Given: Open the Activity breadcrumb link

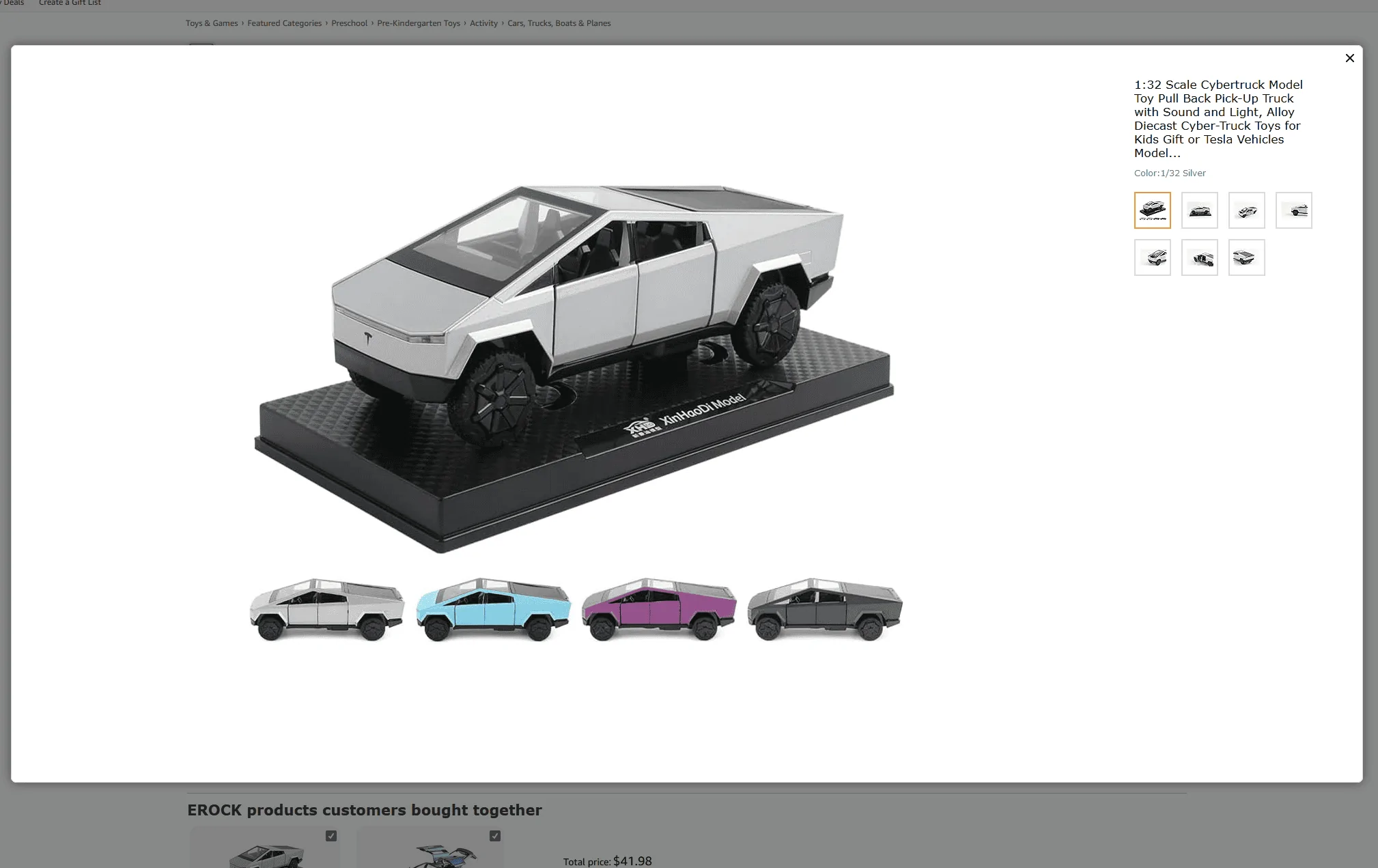Looking at the screenshot, I should coord(483,23).
